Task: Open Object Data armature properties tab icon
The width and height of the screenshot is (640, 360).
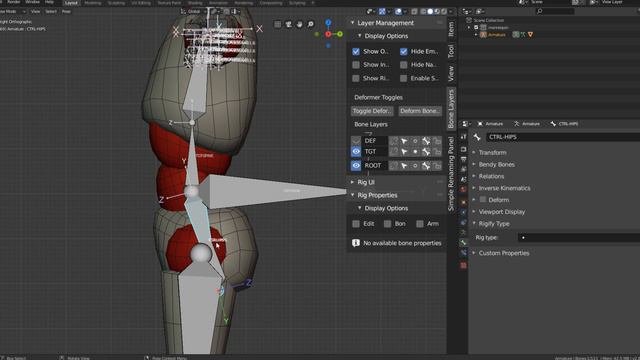Action: pos(463,232)
